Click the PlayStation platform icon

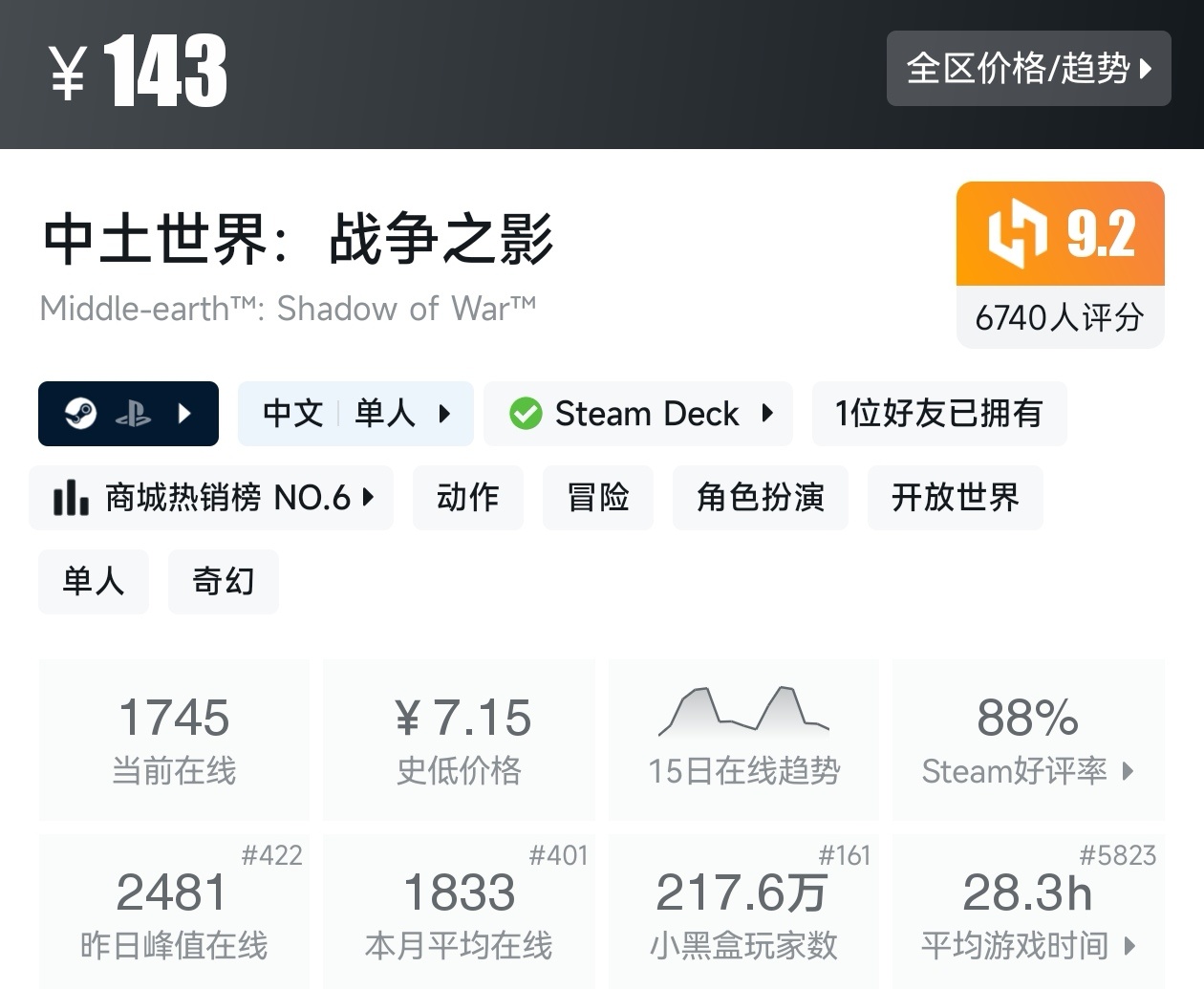click(x=134, y=414)
